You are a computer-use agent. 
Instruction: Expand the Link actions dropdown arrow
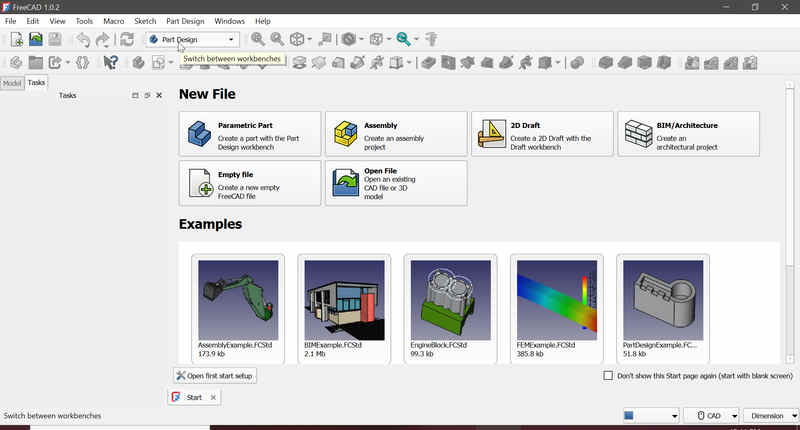click(x=67, y=63)
